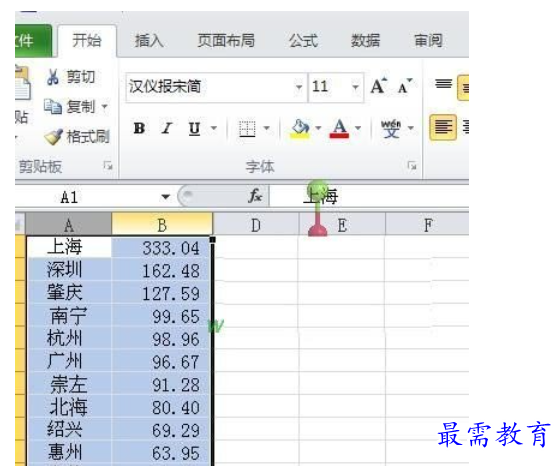
Task: Click the Copy button
Action: [x=75, y=107]
